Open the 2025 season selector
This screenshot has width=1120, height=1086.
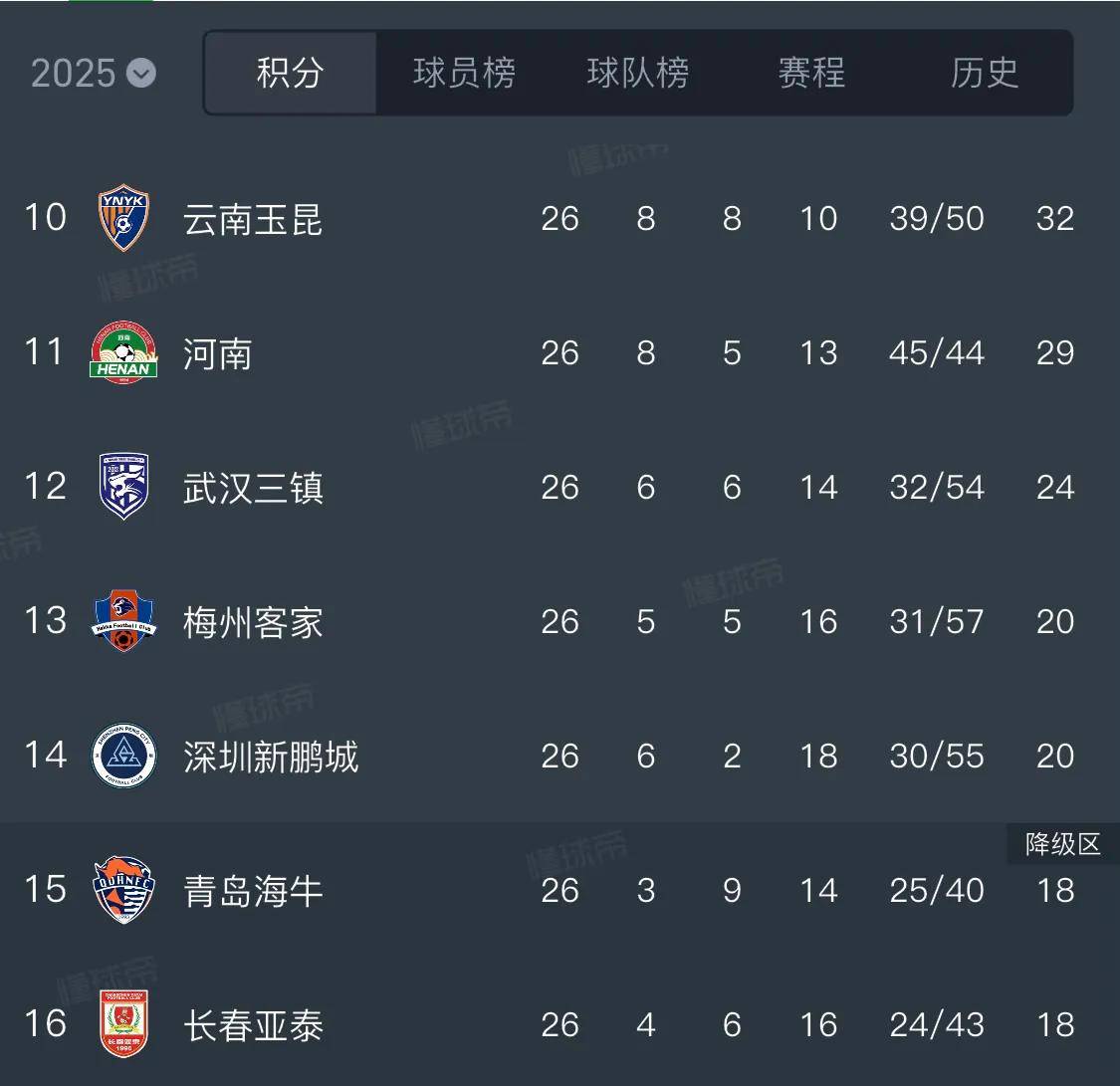tap(93, 72)
